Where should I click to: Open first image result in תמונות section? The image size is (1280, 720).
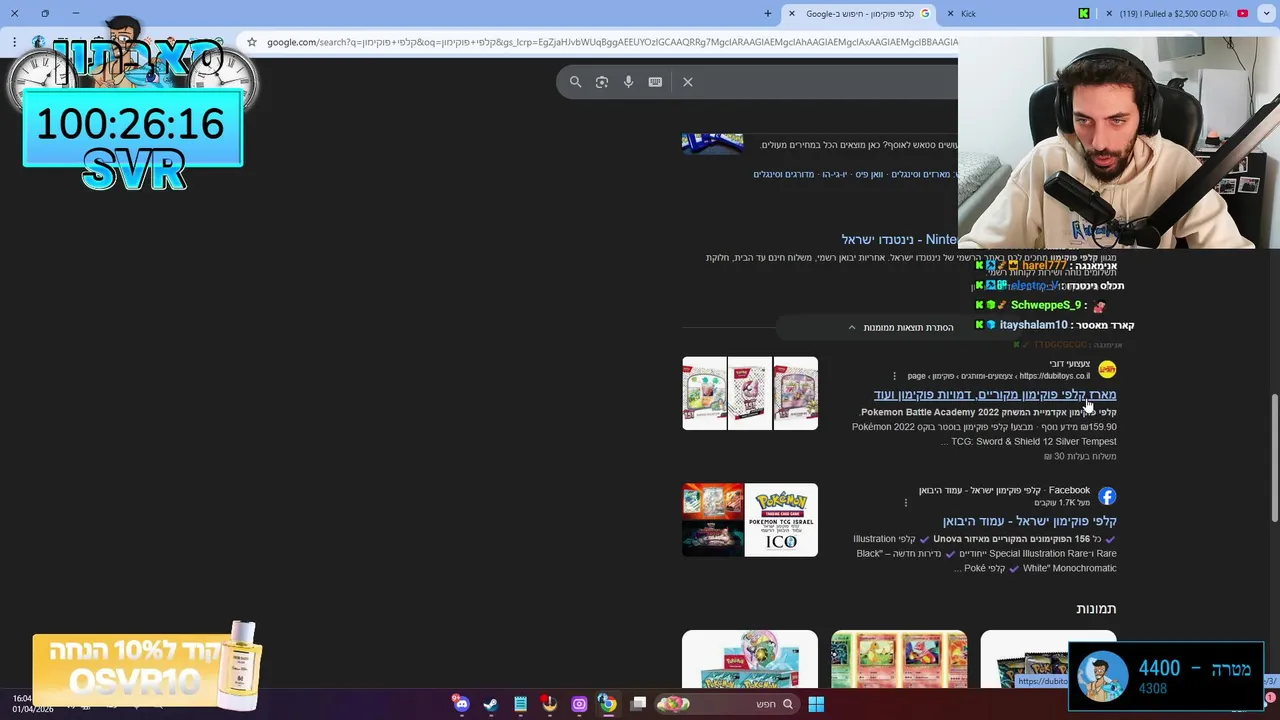(1048, 659)
